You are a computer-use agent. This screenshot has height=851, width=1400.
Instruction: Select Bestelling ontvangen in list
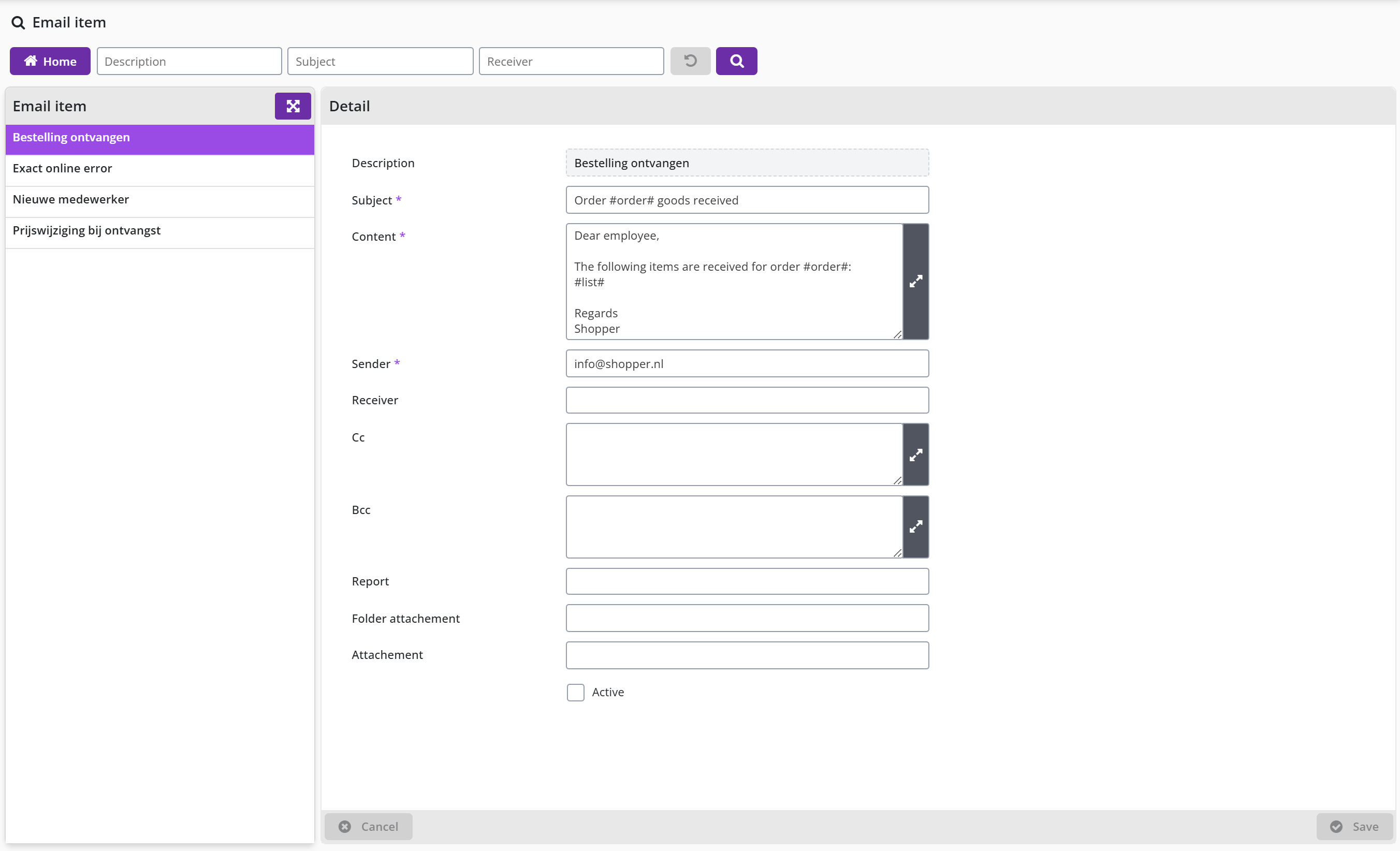tap(159, 139)
